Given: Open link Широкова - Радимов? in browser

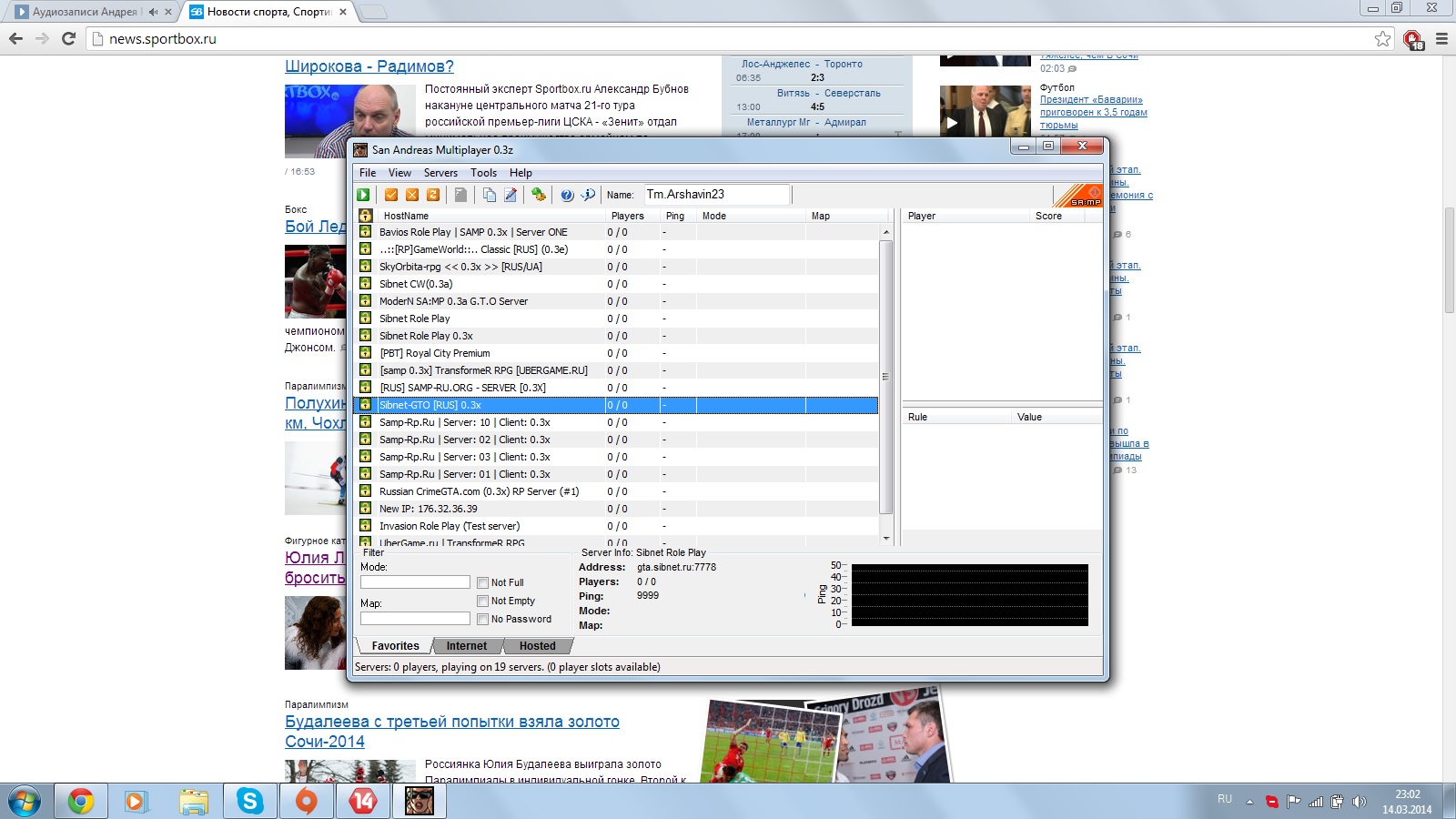Looking at the screenshot, I should click(x=369, y=66).
